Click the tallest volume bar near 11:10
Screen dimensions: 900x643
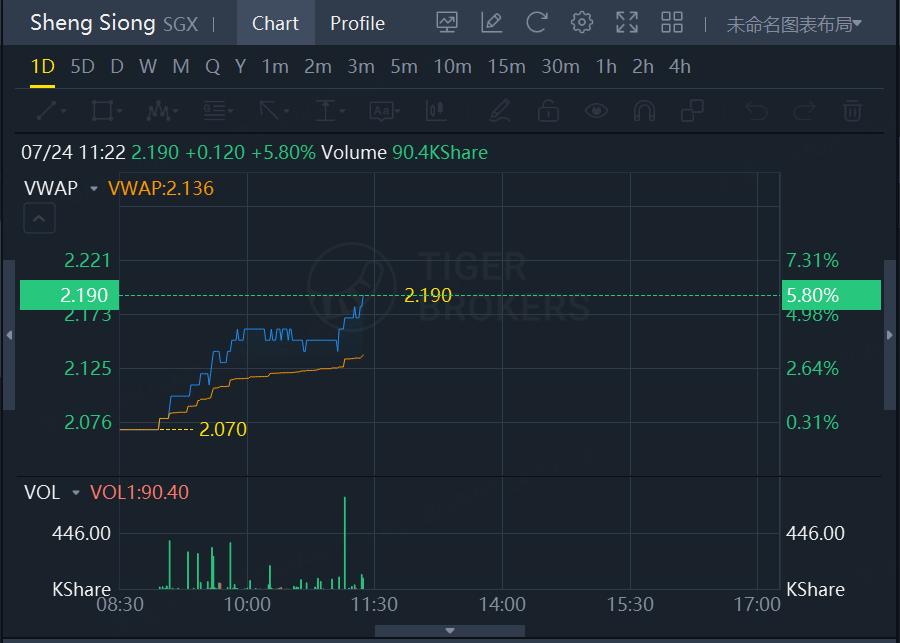tap(345, 543)
